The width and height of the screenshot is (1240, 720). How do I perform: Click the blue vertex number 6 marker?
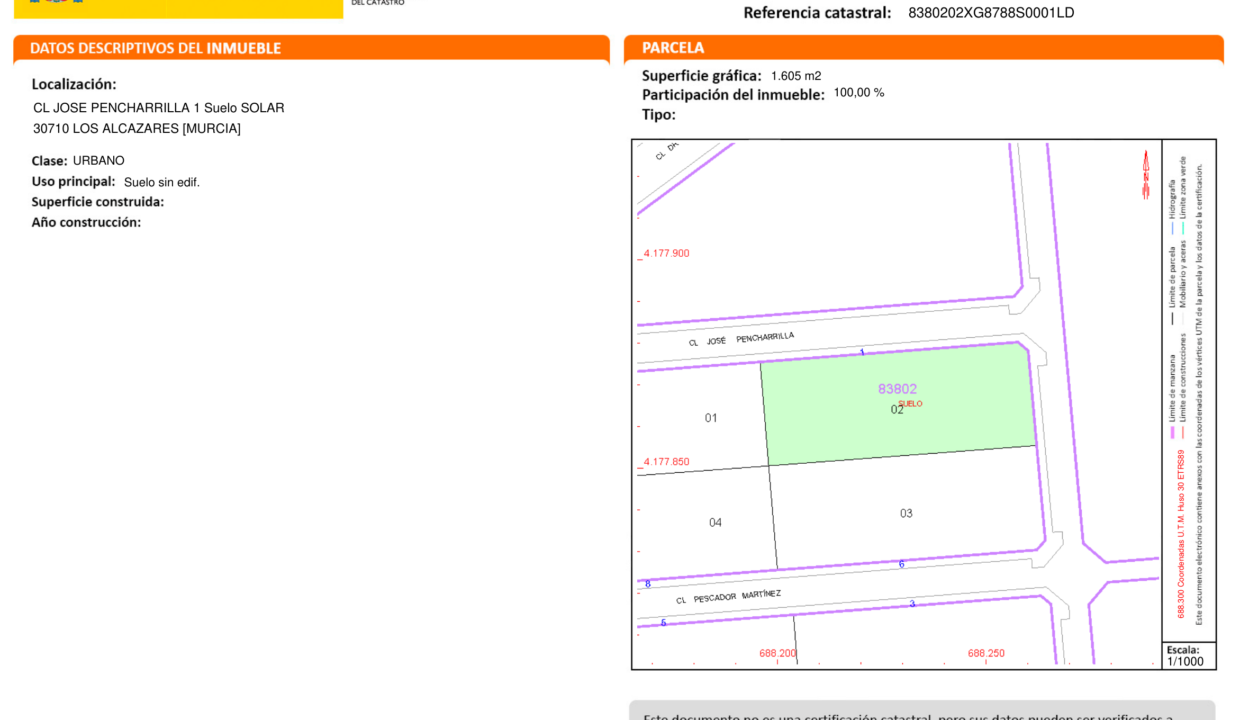click(x=901, y=564)
